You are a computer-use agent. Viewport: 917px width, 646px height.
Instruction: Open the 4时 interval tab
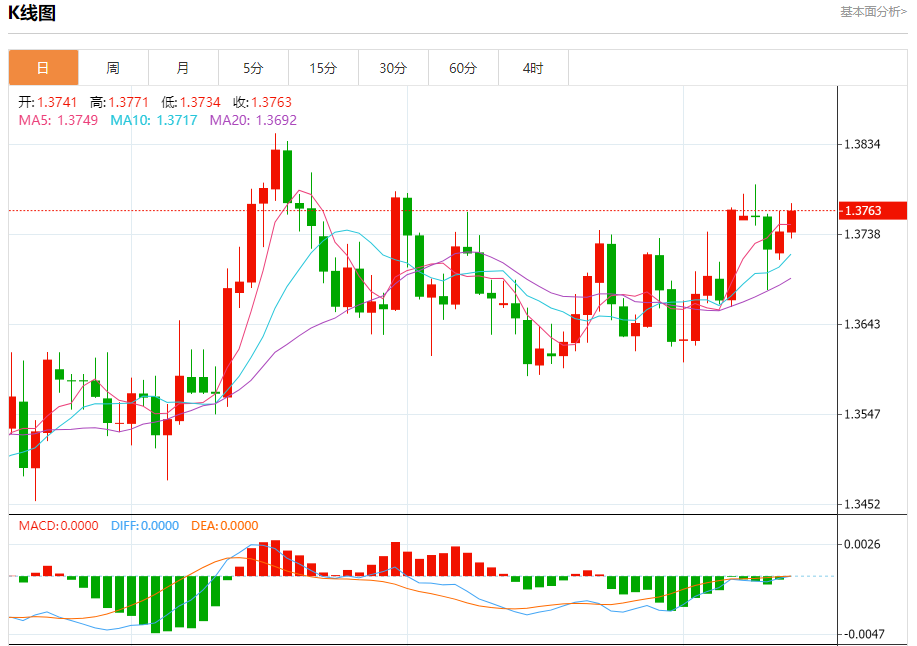click(533, 68)
